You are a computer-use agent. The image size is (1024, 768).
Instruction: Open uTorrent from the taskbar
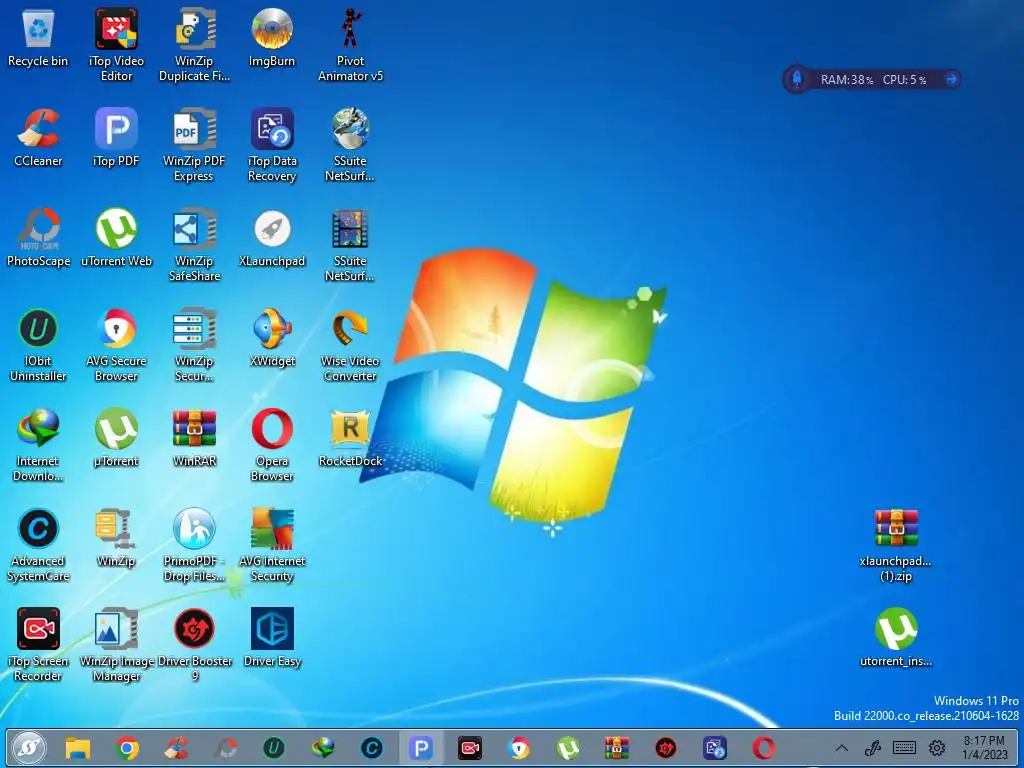click(568, 748)
